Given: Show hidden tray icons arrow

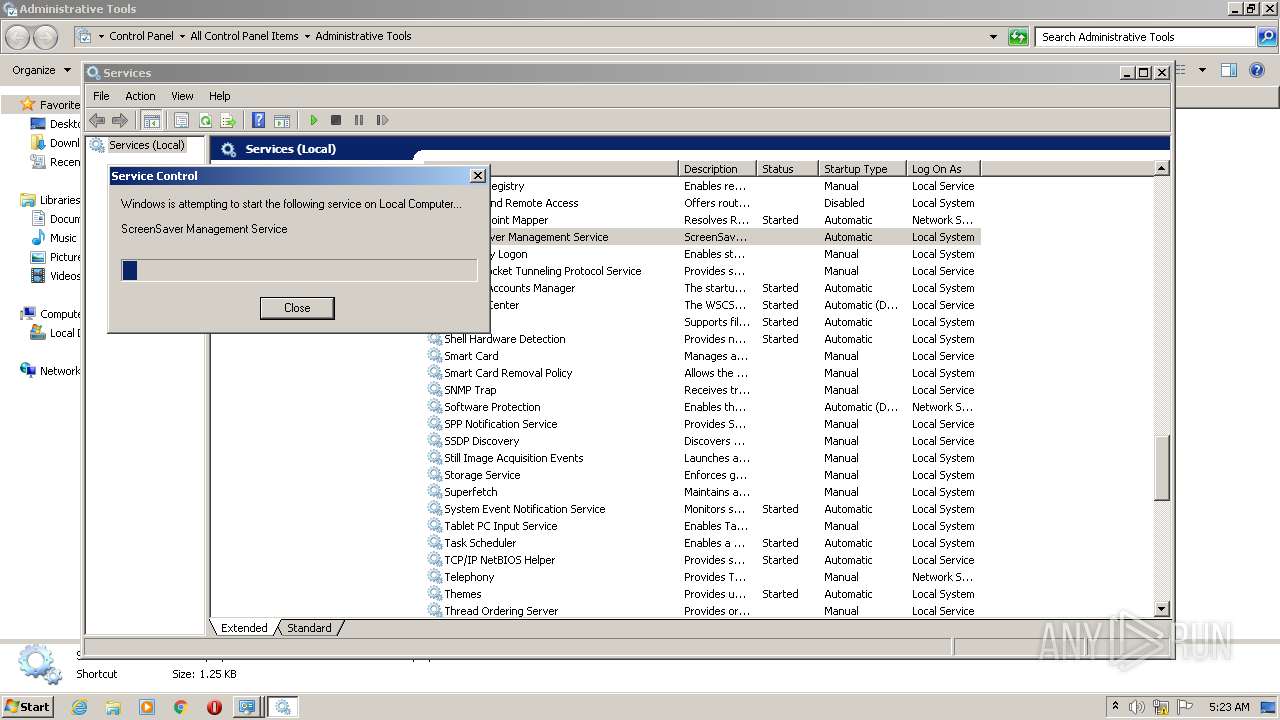Looking at the screenshot, I should pos(1116,707).
